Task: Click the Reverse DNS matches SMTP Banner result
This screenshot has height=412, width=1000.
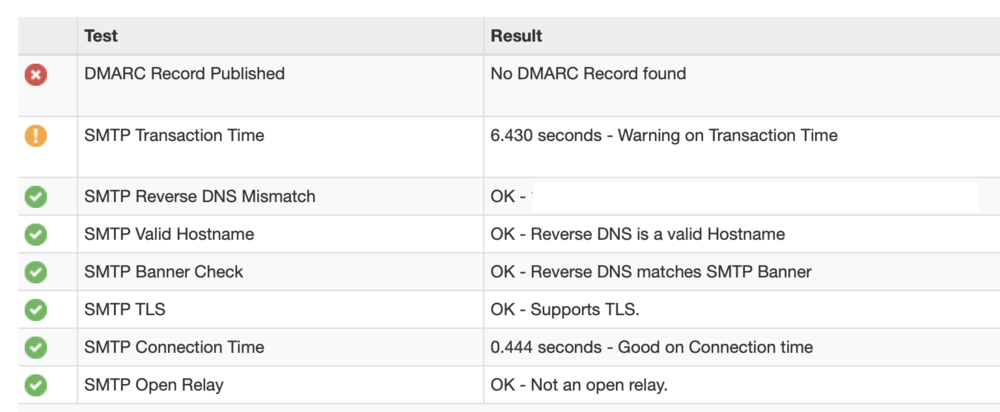Action: (x=651, y=272)
